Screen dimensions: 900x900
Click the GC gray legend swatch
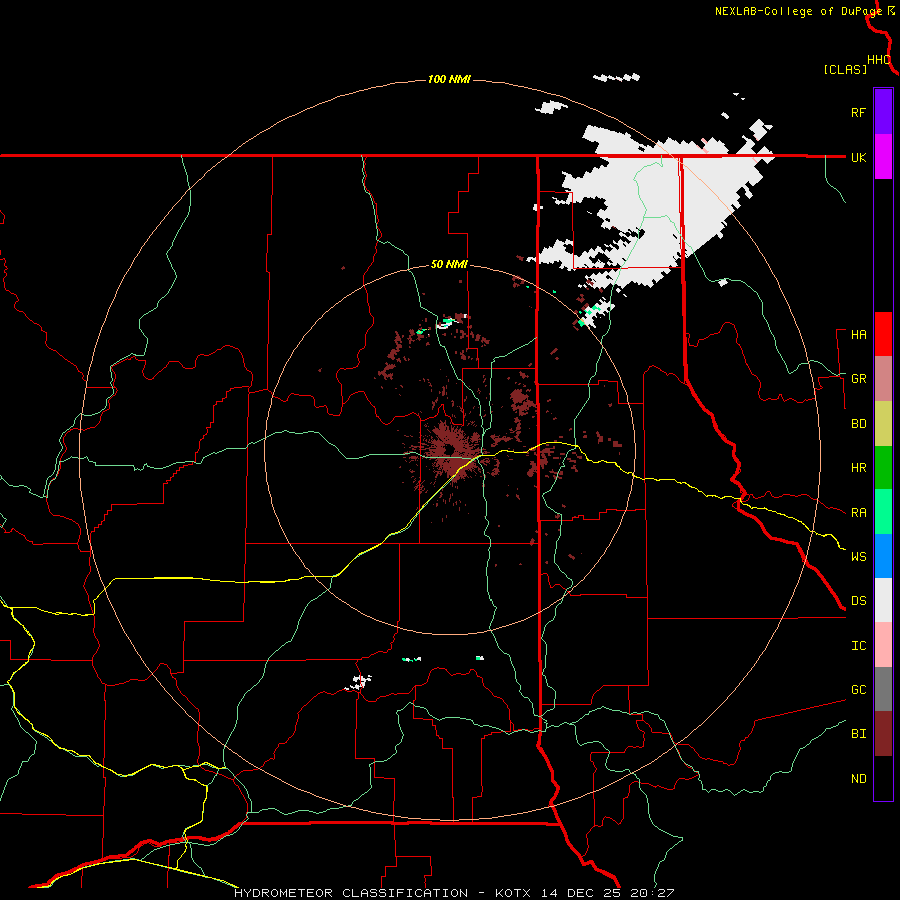(x=883, y=689)
